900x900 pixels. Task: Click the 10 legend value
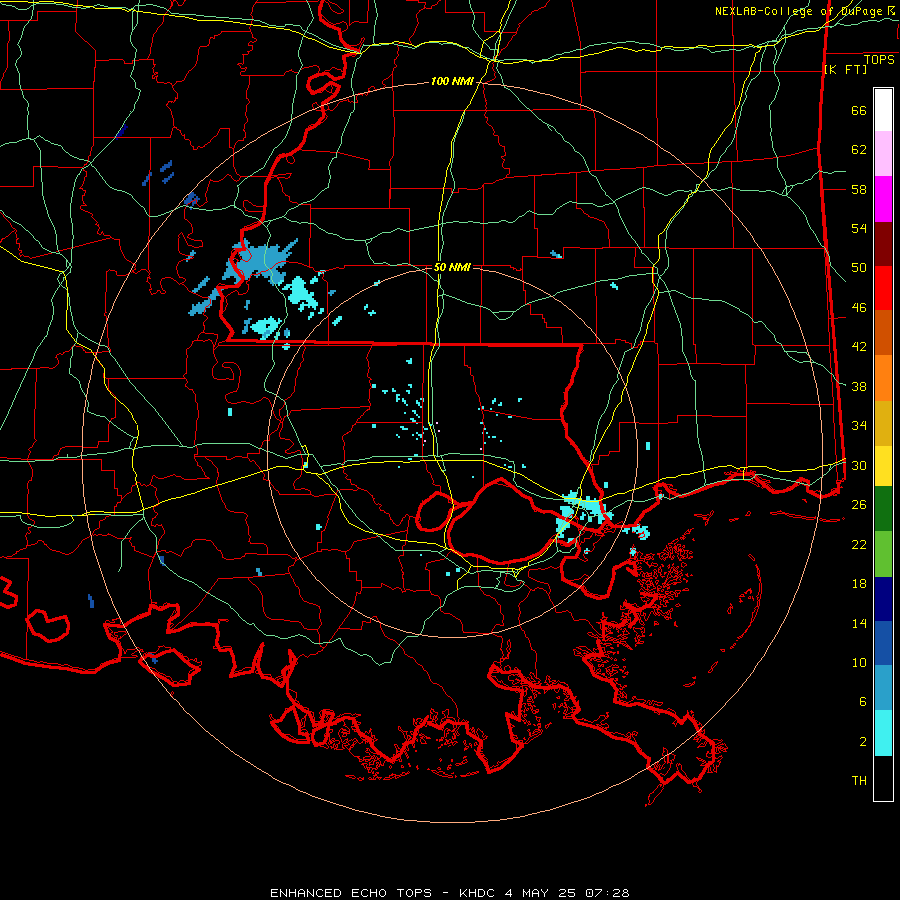(x=859, y=662)
